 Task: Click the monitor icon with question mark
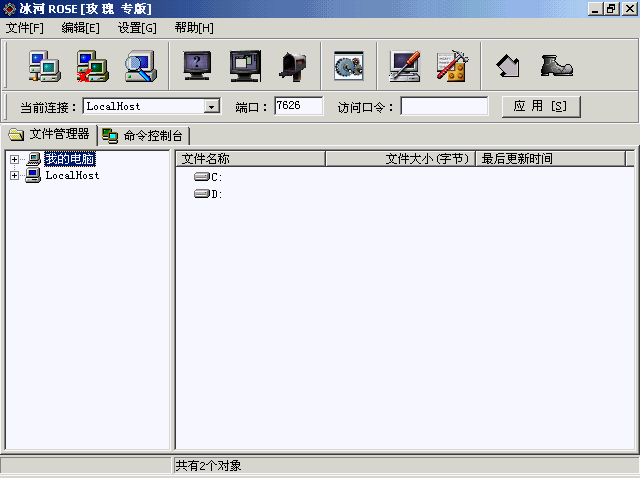[x=197, y=66]
